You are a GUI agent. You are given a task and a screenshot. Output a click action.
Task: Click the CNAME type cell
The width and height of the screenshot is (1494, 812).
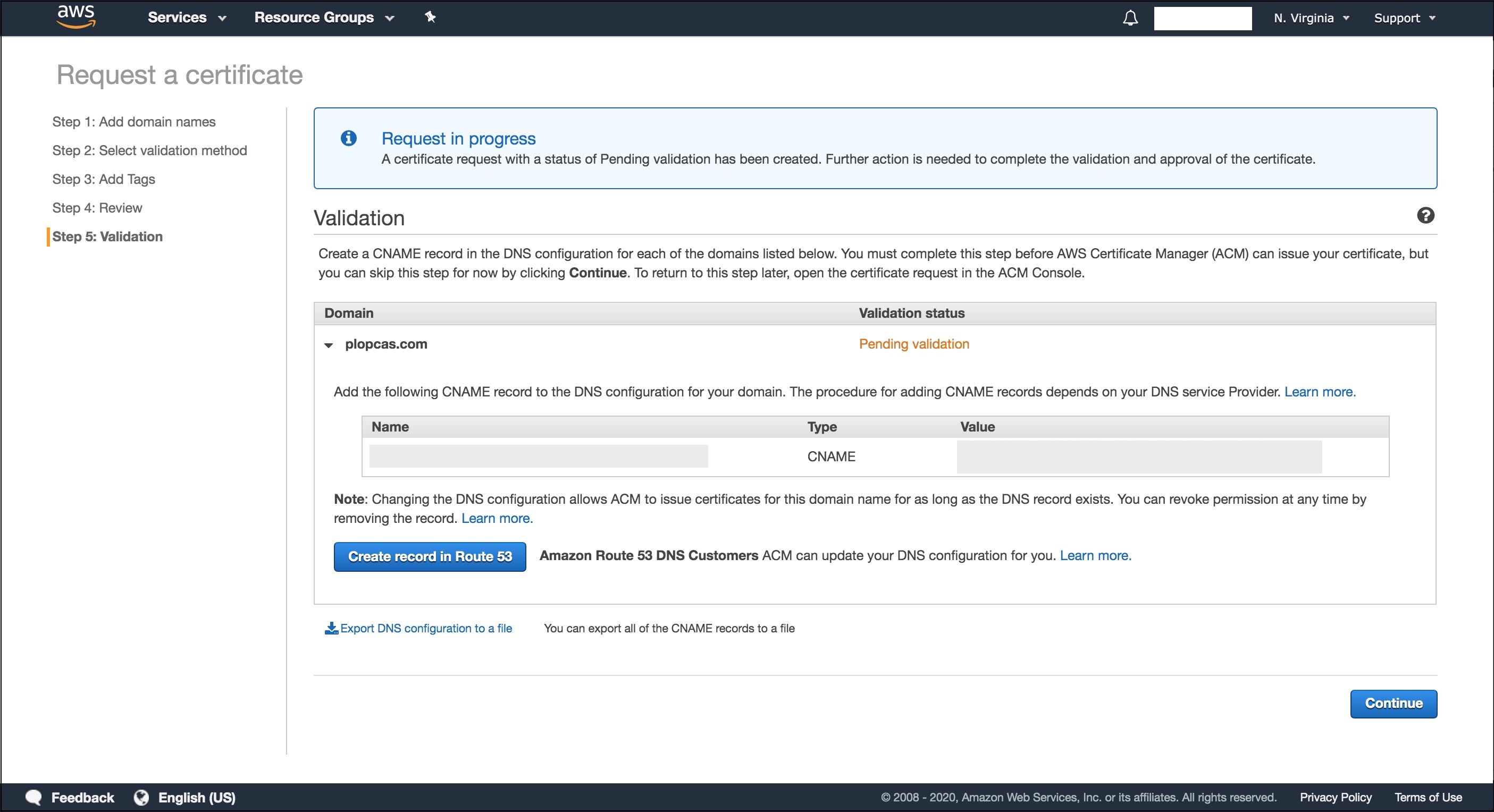click(x=830, y=456)
